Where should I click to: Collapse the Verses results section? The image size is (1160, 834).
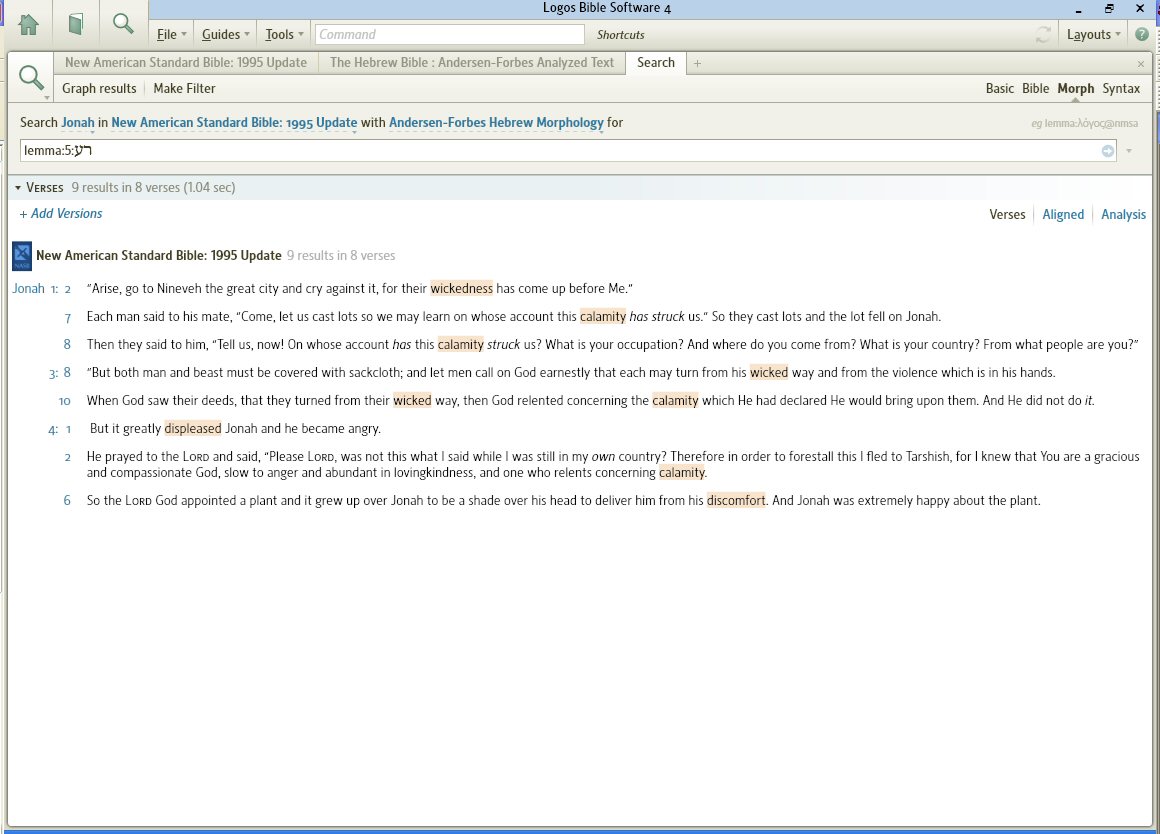[18, 188]
